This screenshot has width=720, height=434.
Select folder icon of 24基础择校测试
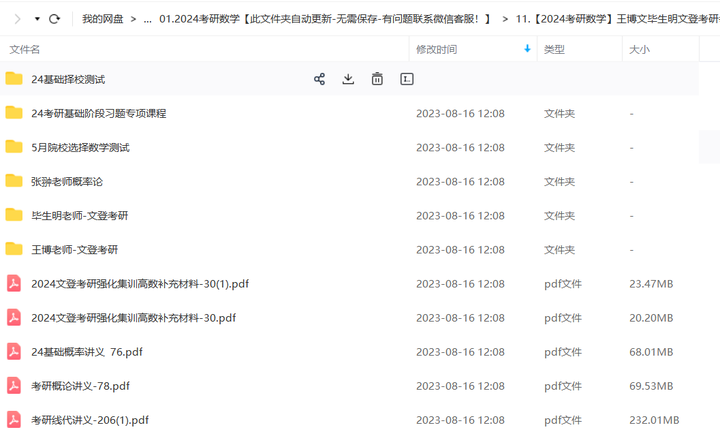point(14,79)
